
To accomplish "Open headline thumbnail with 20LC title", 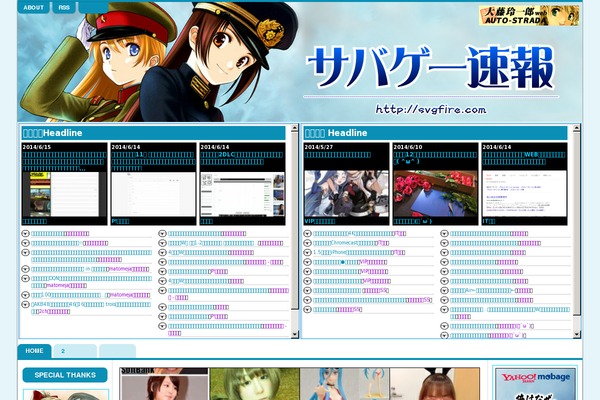I will pos(243,194).
